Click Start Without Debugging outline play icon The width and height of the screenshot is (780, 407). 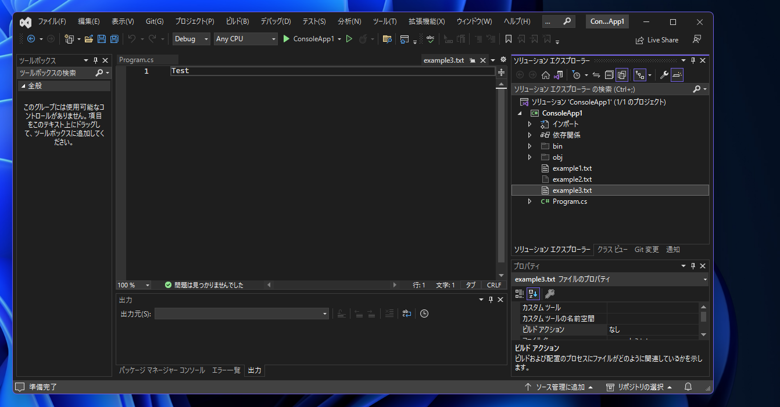349,39
